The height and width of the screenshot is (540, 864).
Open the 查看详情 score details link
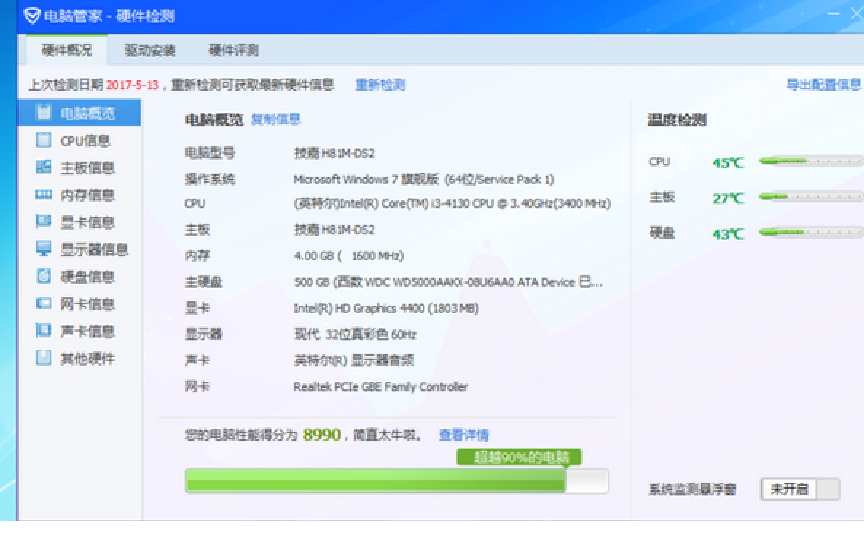coord(464,435)
